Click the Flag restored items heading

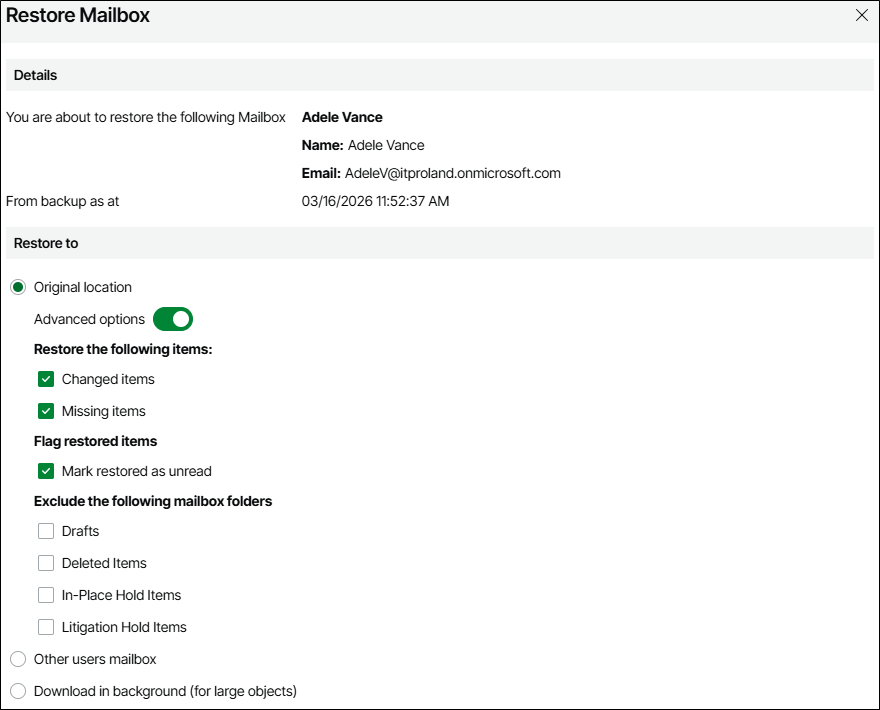95,441
